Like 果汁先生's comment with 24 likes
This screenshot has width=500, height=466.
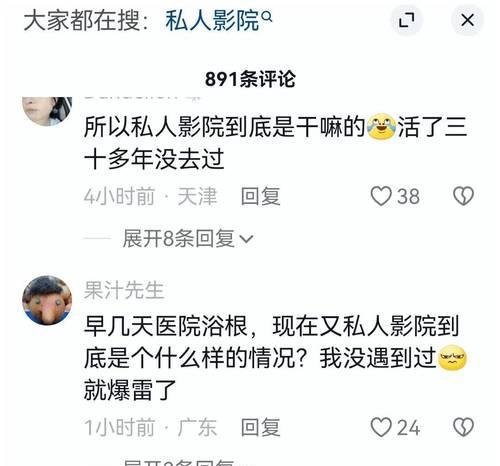(381, 427)
